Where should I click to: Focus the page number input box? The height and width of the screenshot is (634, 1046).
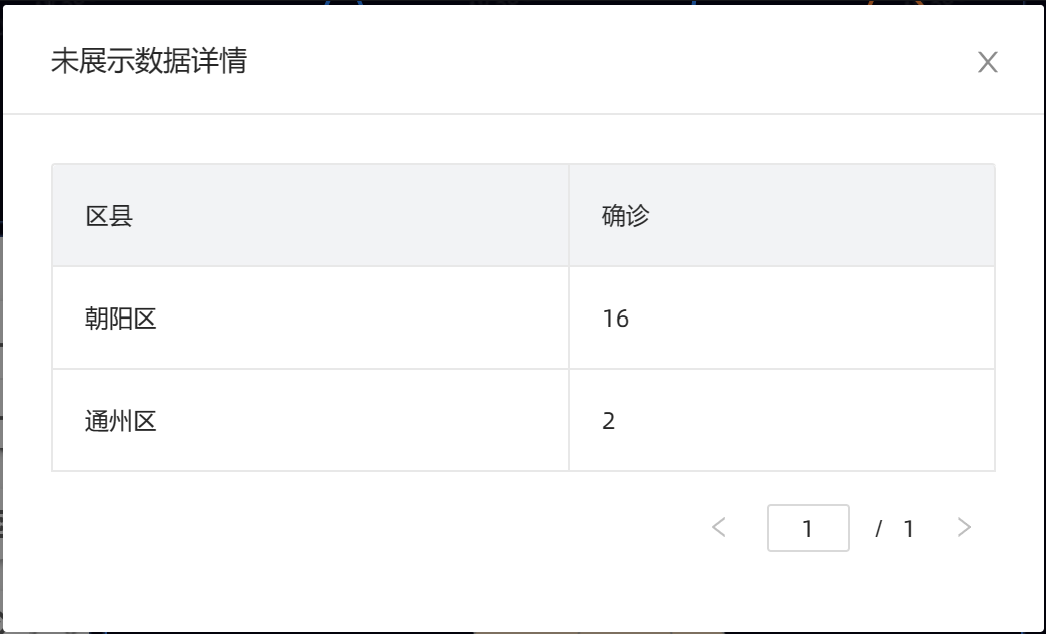click(x=808, y=528)
